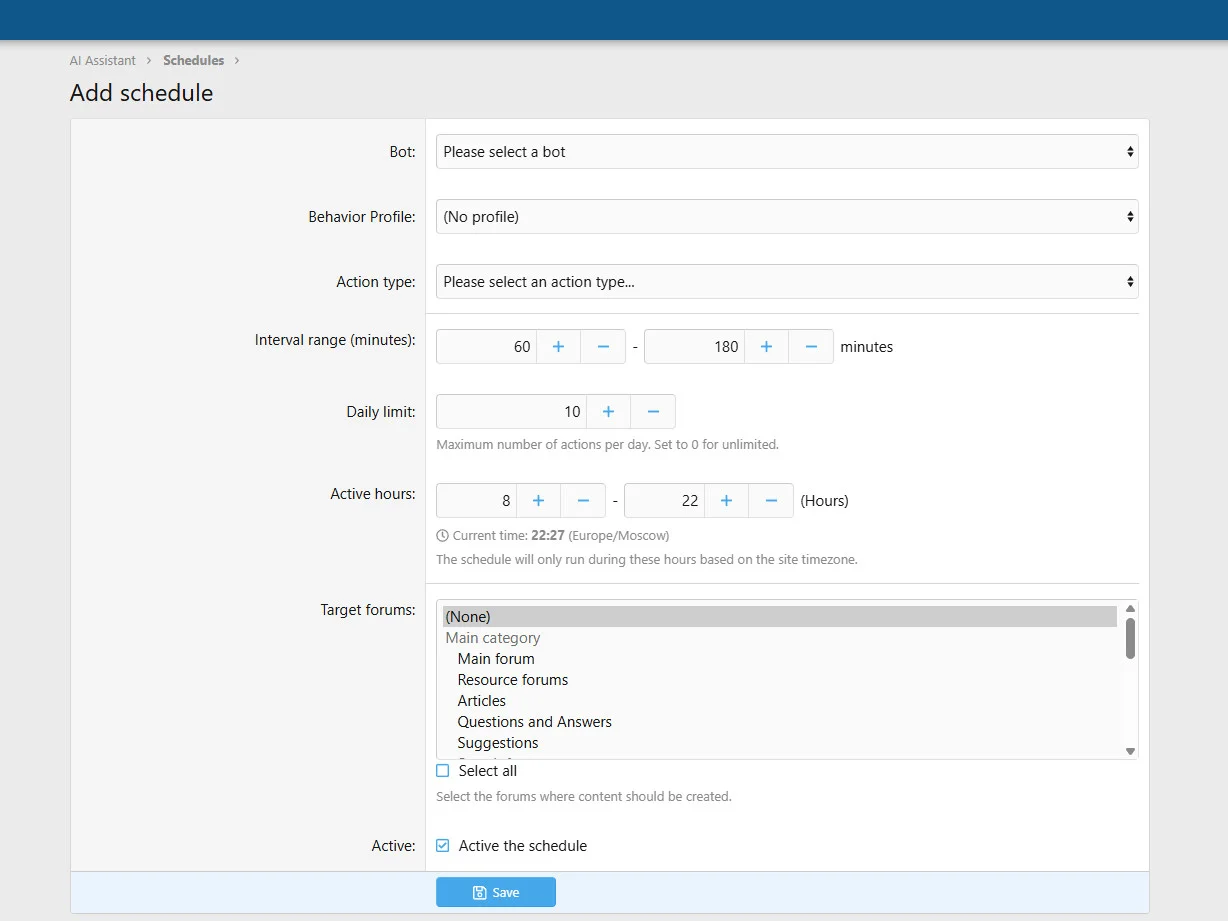
Task: Navigate to AI Assistant breadcrumb link
Action: coord(103,60)
